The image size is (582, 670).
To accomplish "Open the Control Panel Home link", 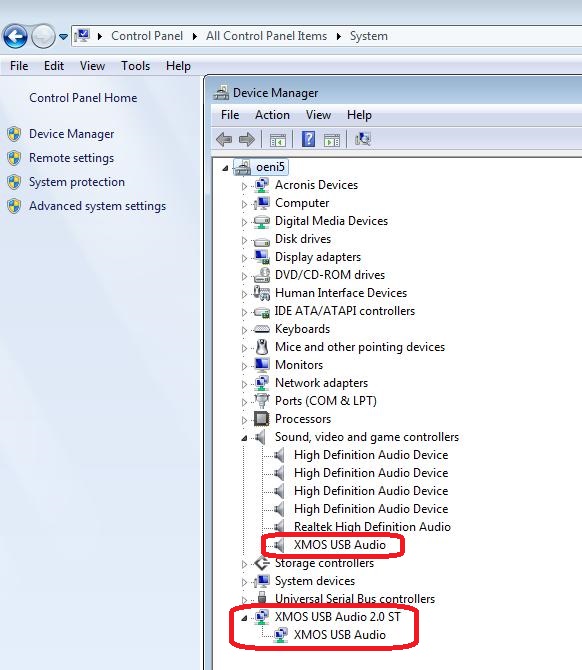I will [83, 98].
